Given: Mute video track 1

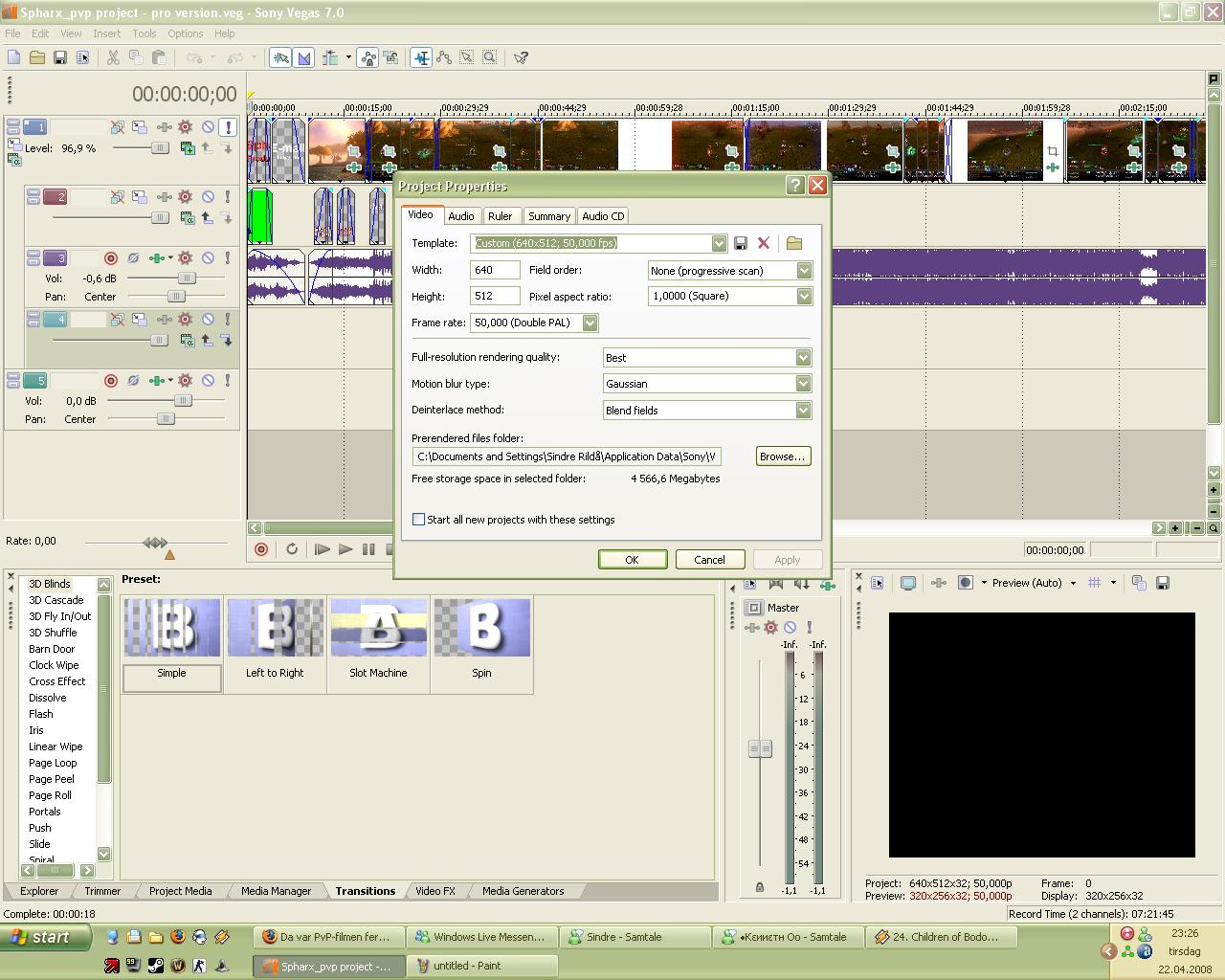Looking at the screenshot, I should pos(208,126).
